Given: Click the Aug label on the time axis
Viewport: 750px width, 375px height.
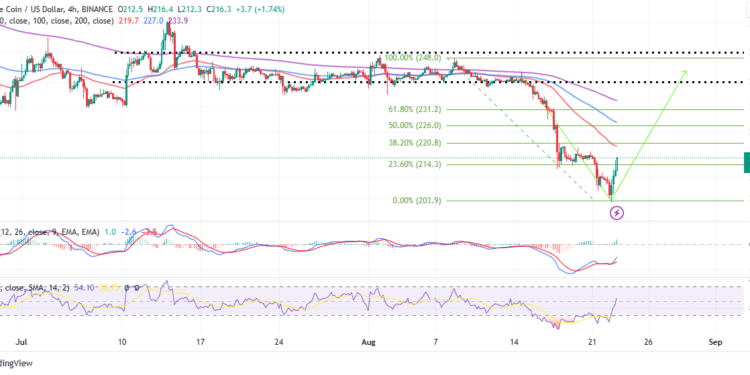Looking at the screenshot, I should click(368, 342).
